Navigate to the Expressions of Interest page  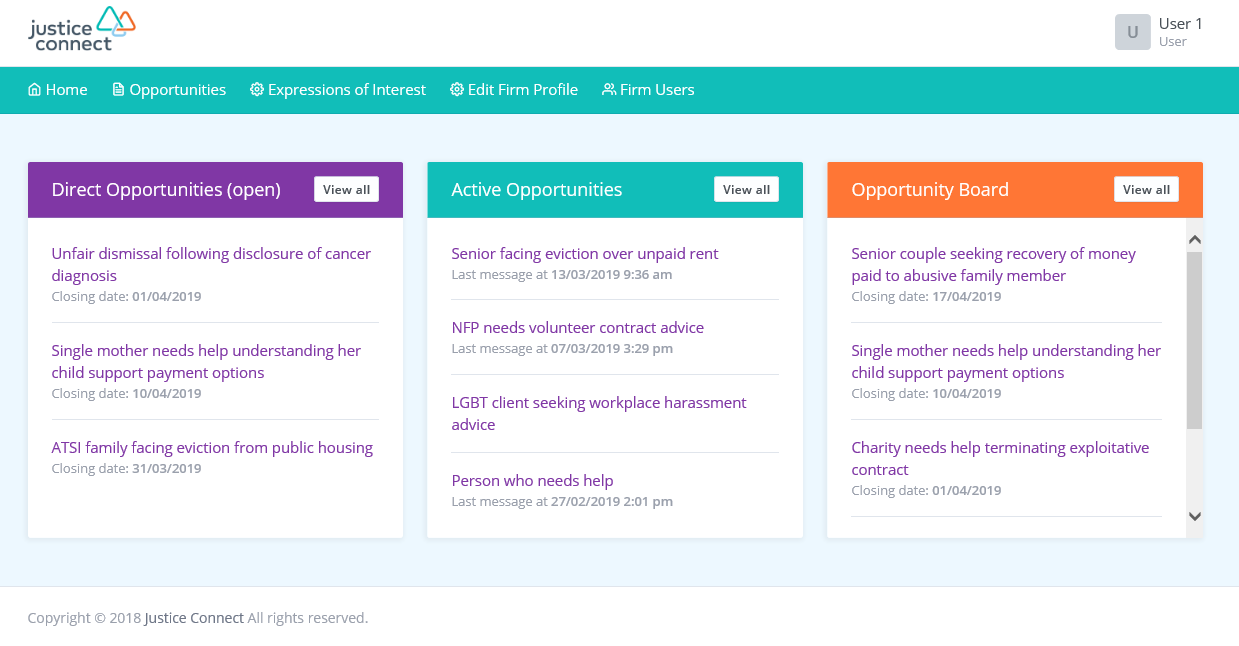(x=346, y=89)
